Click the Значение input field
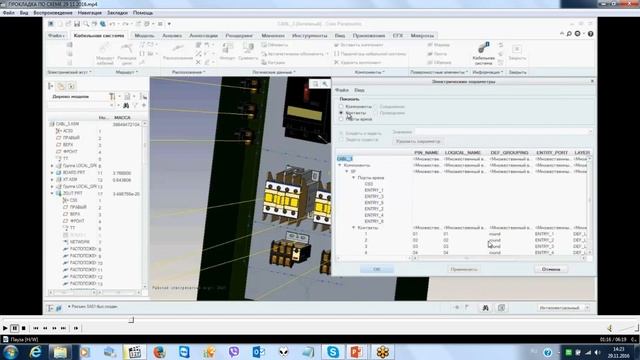Viewport: 640px width, 360px height. click(504, 132)
